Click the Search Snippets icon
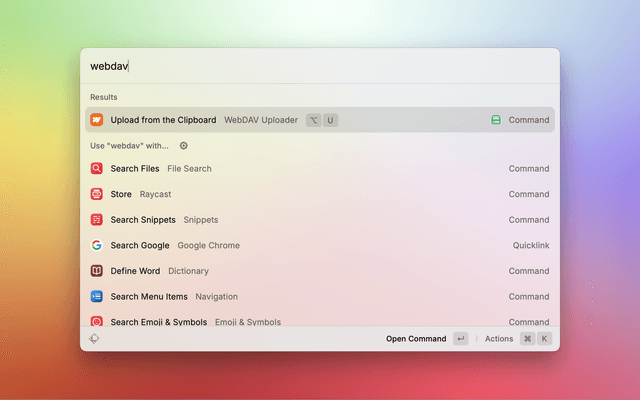640x400 pixels. (x=97, y=220)
